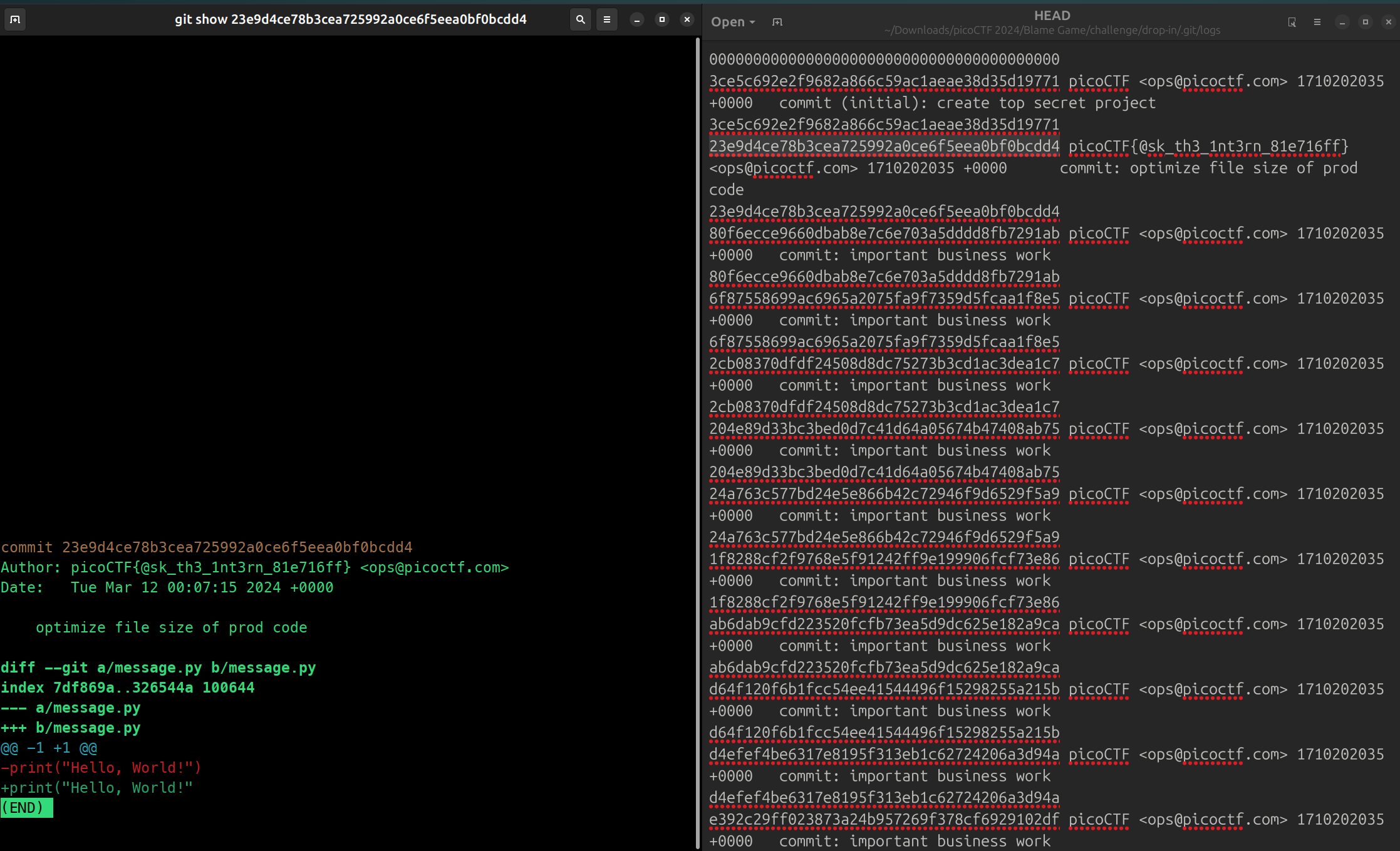Open the terminal hamburger menu
Screen dimensions: 1400x851
(x=607, y=19)
